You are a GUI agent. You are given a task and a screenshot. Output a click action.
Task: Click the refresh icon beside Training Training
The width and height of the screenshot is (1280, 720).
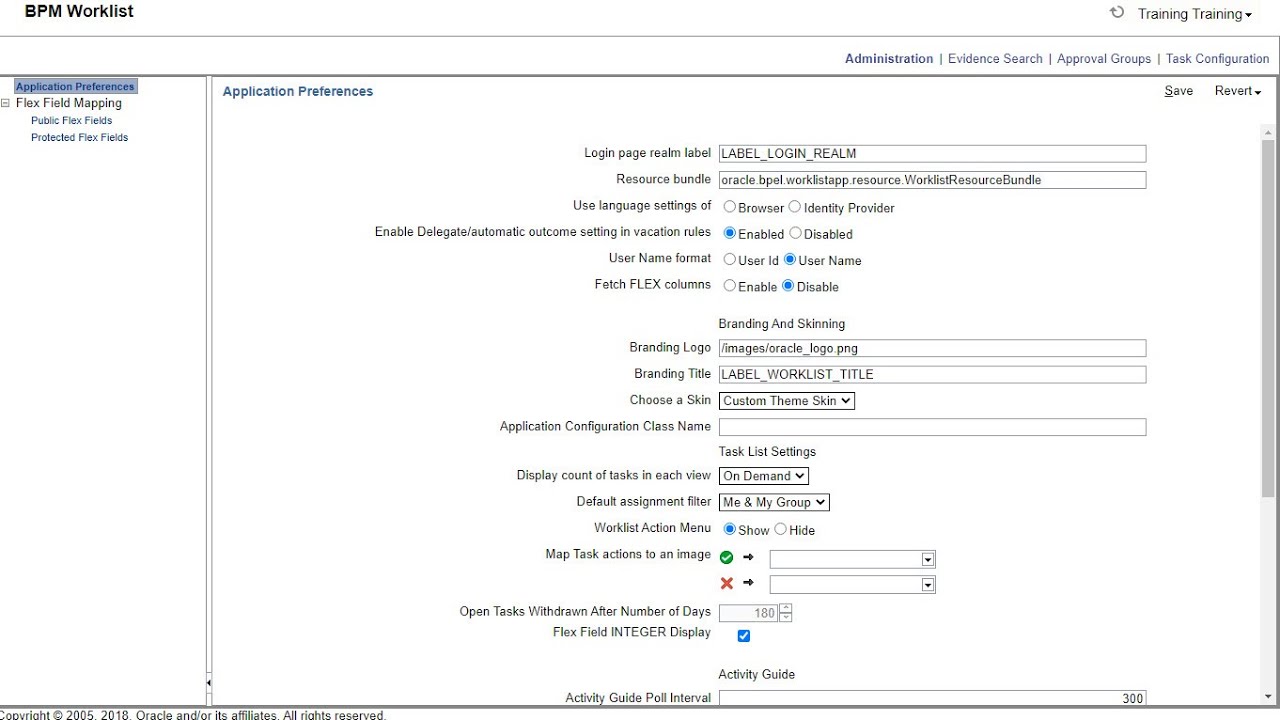[x=1117, y=13]
